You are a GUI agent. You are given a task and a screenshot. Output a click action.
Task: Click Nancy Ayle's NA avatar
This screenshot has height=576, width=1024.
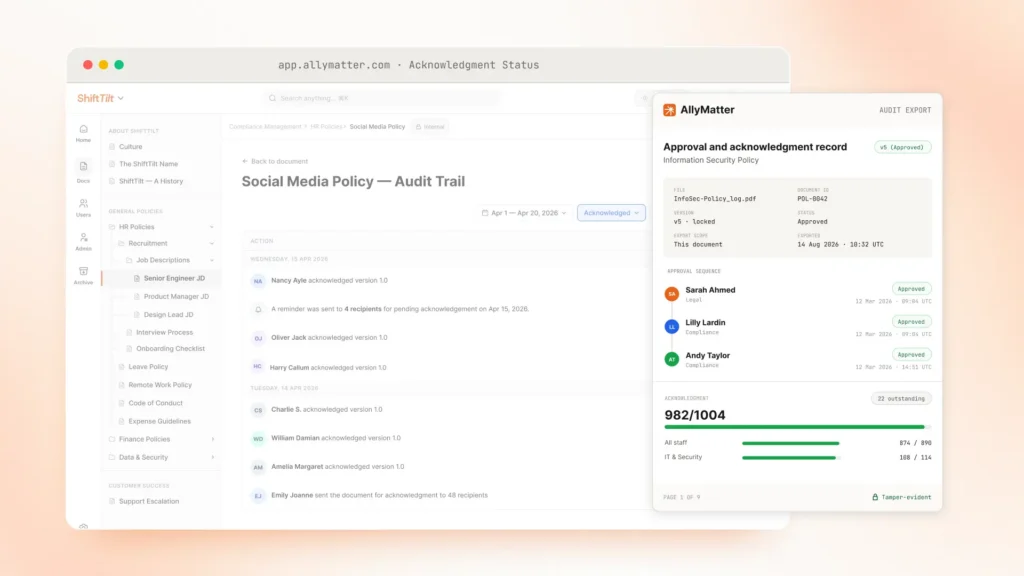258,281
